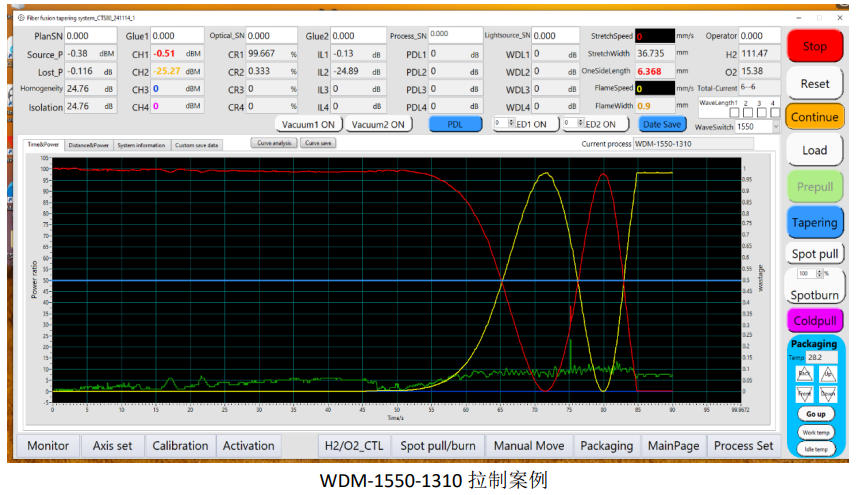The width and height of the screenshot is (858, 495).
Task: Click the Operator input field
Action: click(757, 36)
